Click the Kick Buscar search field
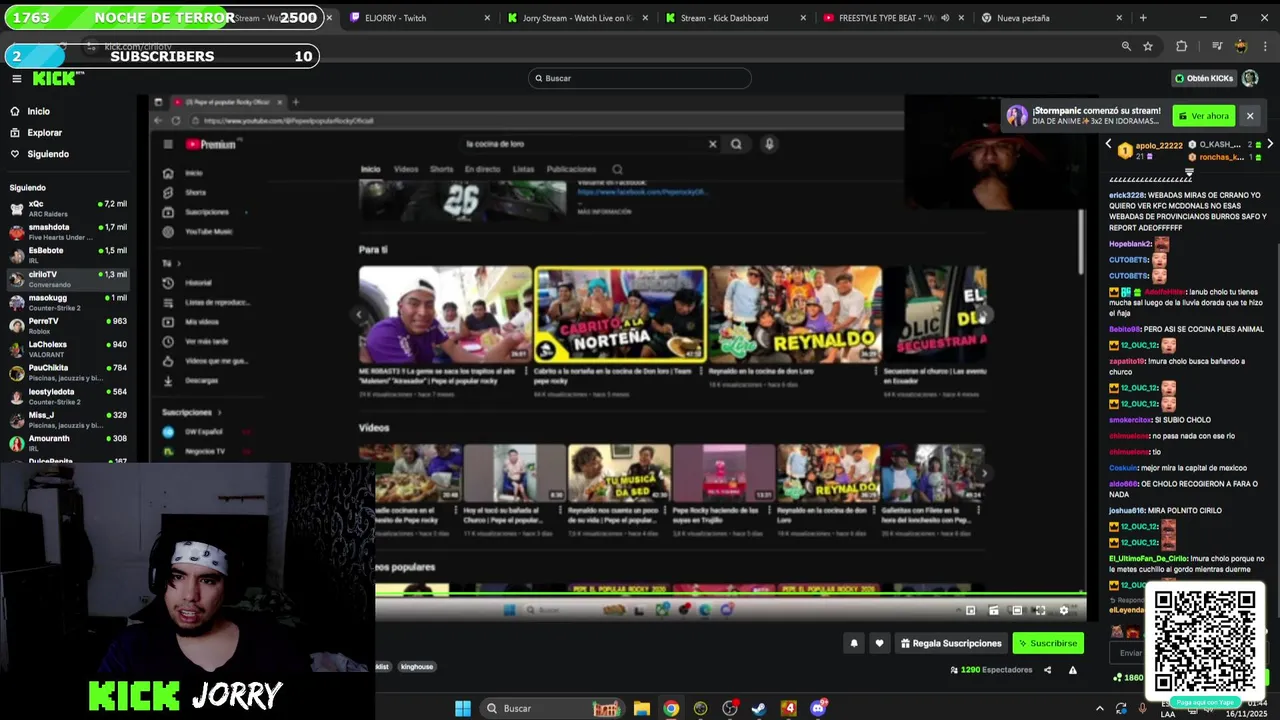Viewport: 1280px width, 720px height. [639, 78]
